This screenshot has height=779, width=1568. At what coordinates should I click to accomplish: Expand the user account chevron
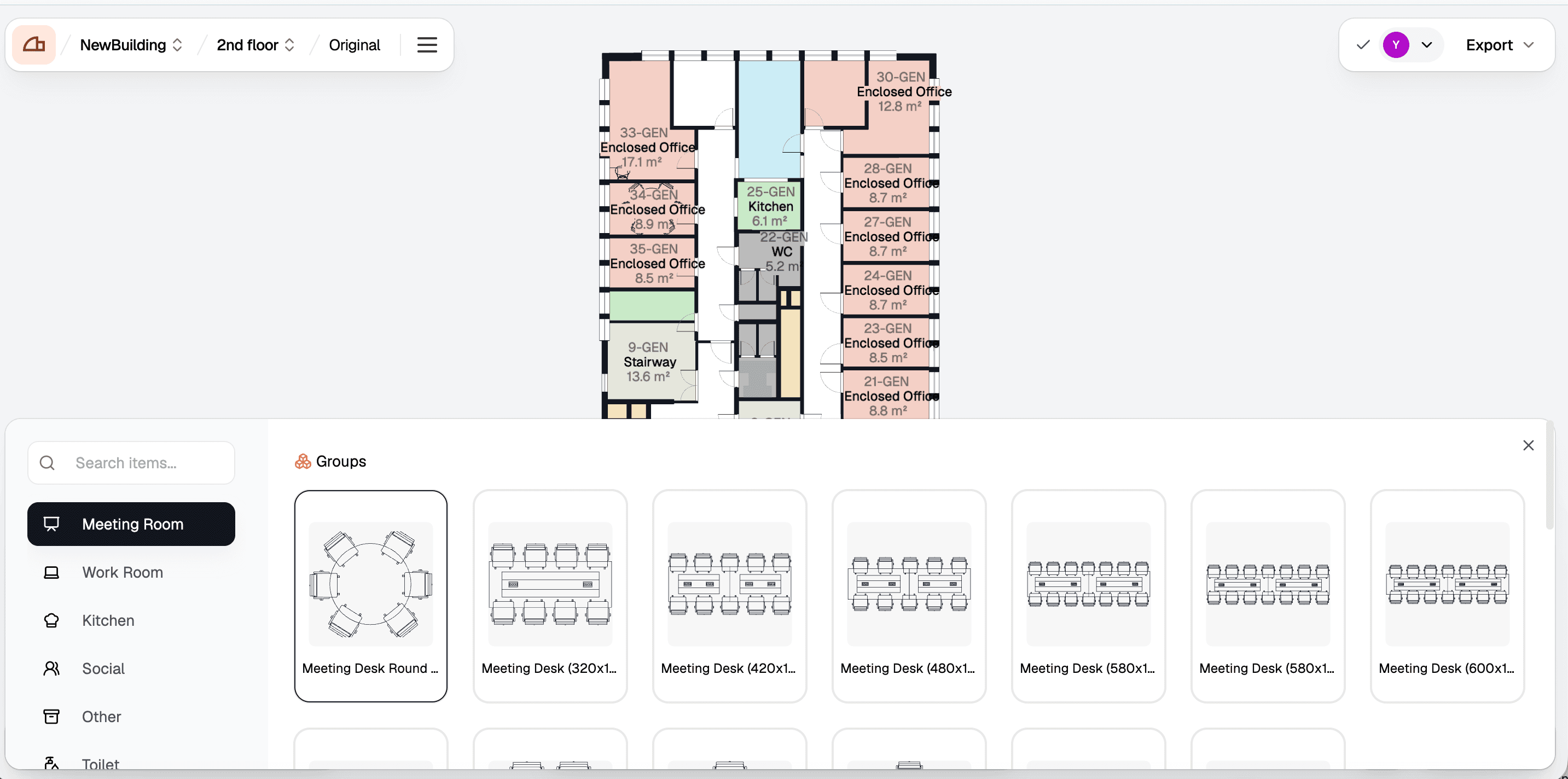[1426, 45]
